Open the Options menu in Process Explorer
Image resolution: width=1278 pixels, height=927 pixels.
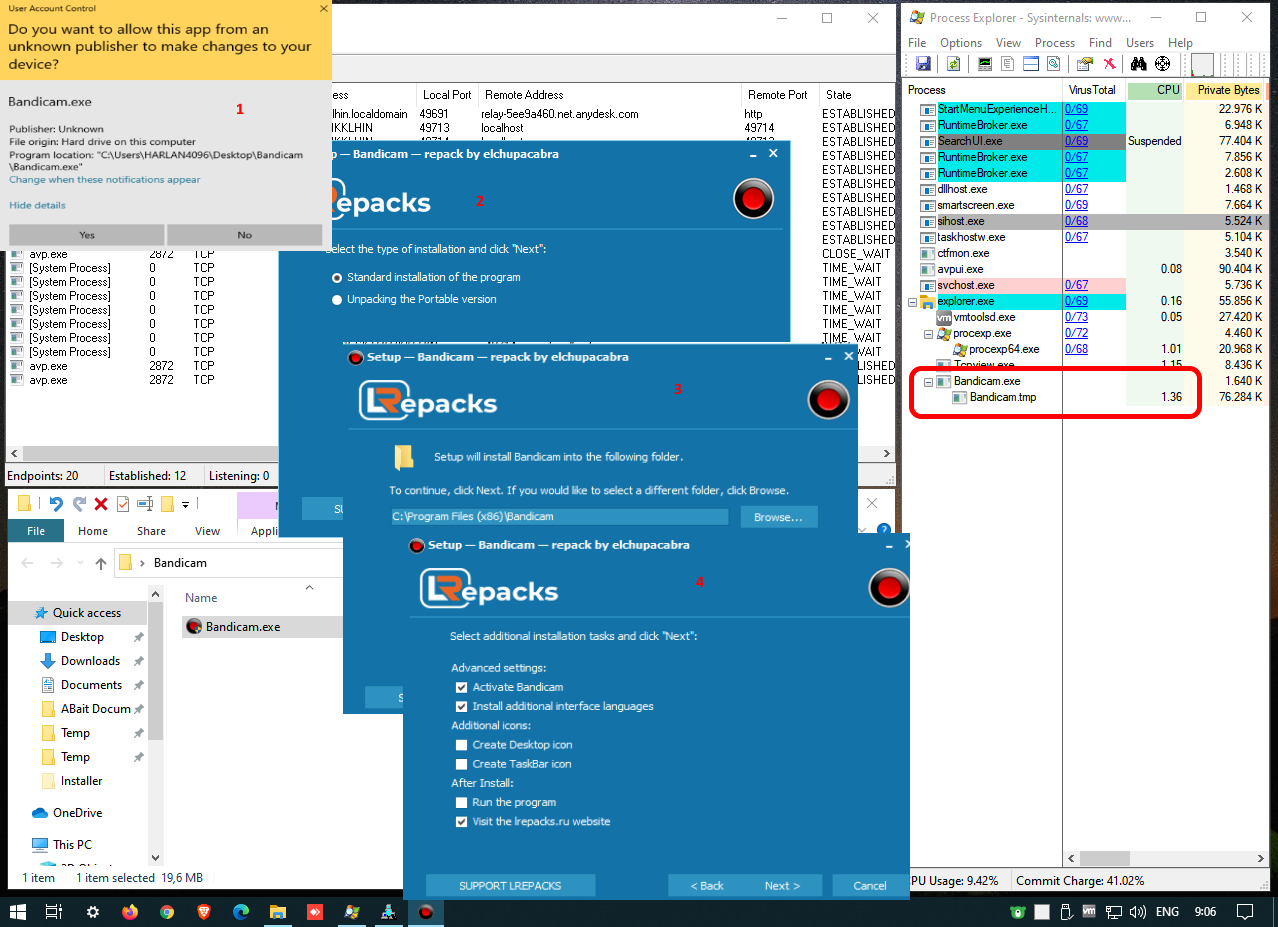coord(960,43)
